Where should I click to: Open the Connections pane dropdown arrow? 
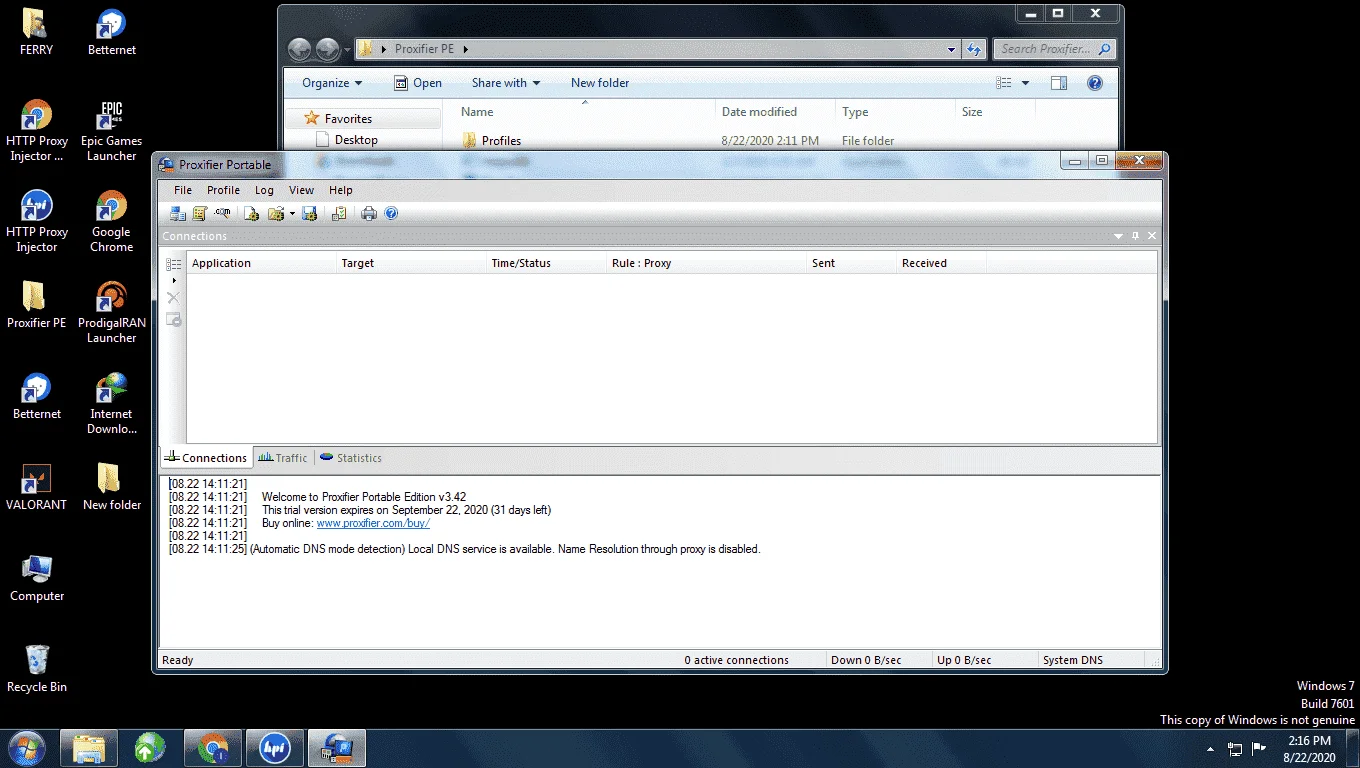(x=1119, y=236)
